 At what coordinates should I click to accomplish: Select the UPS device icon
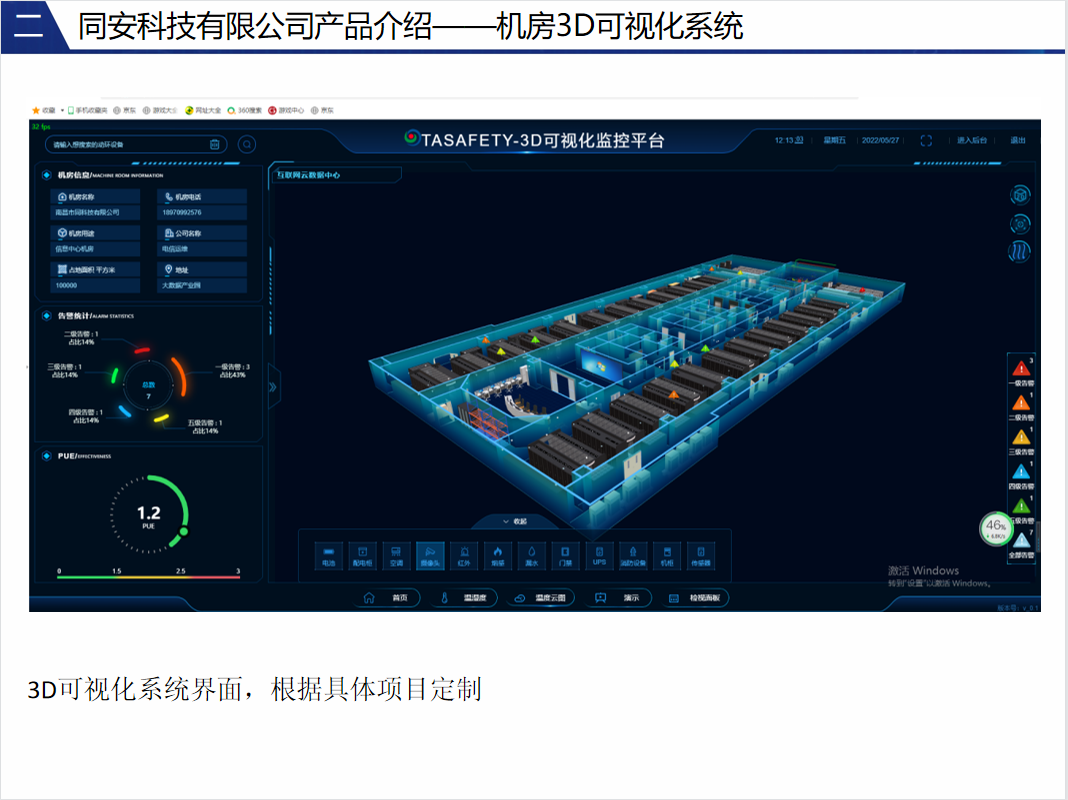(x=599, y=555)
